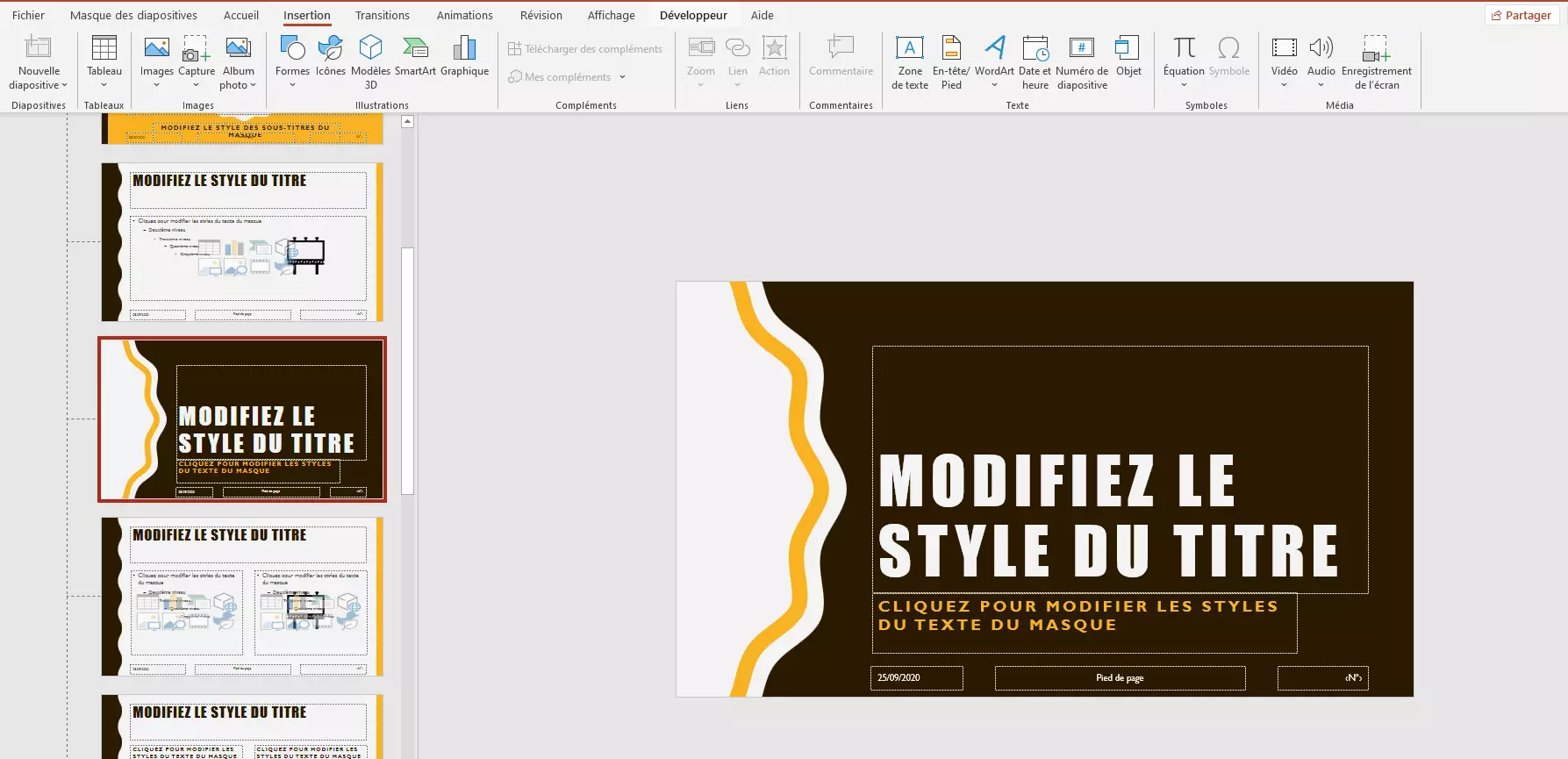Click the Date et heure icon
This screenshot has width=1568, height=759.
coord(1035,47)
